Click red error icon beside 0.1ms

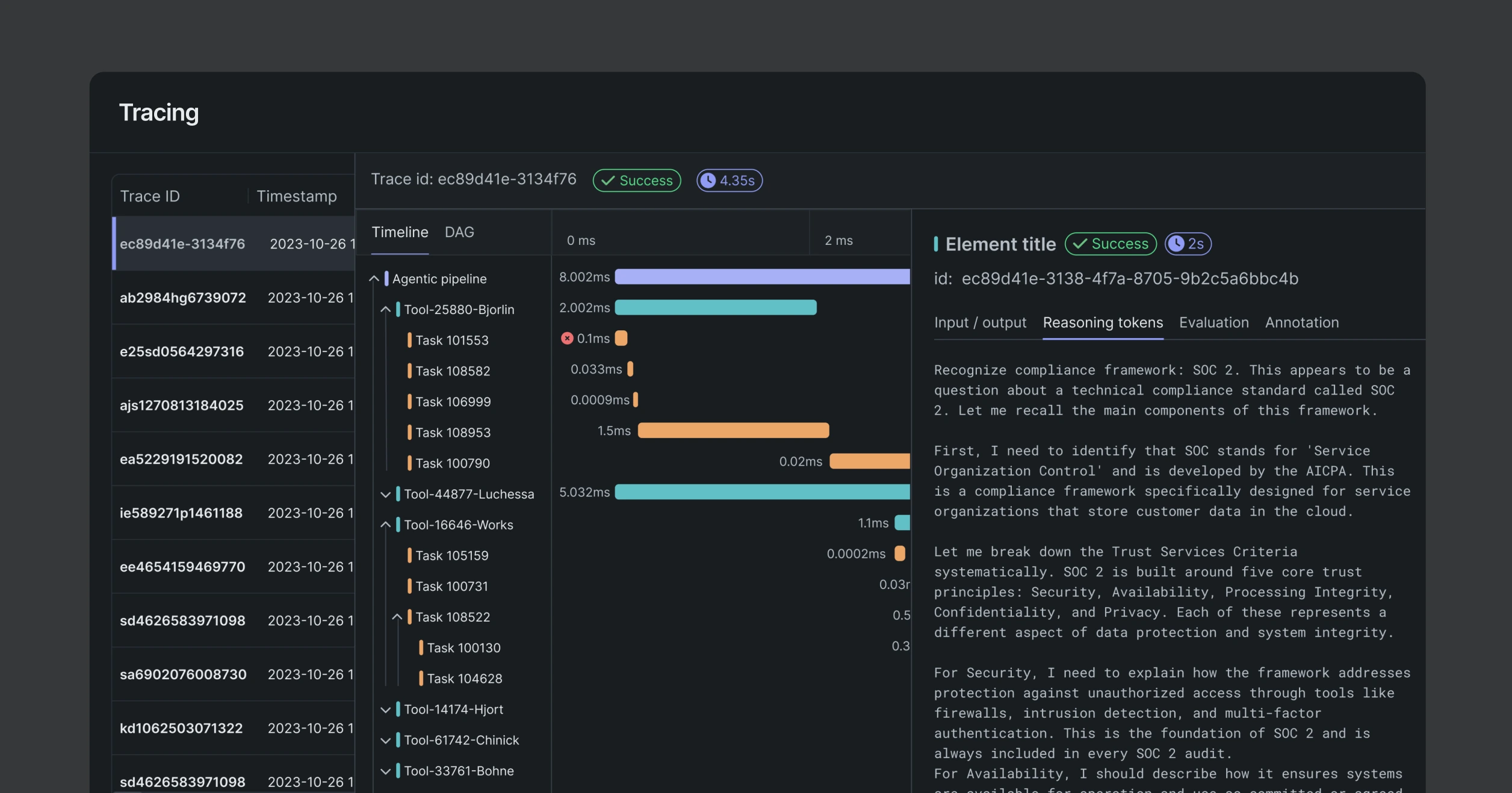click(566, 339)
